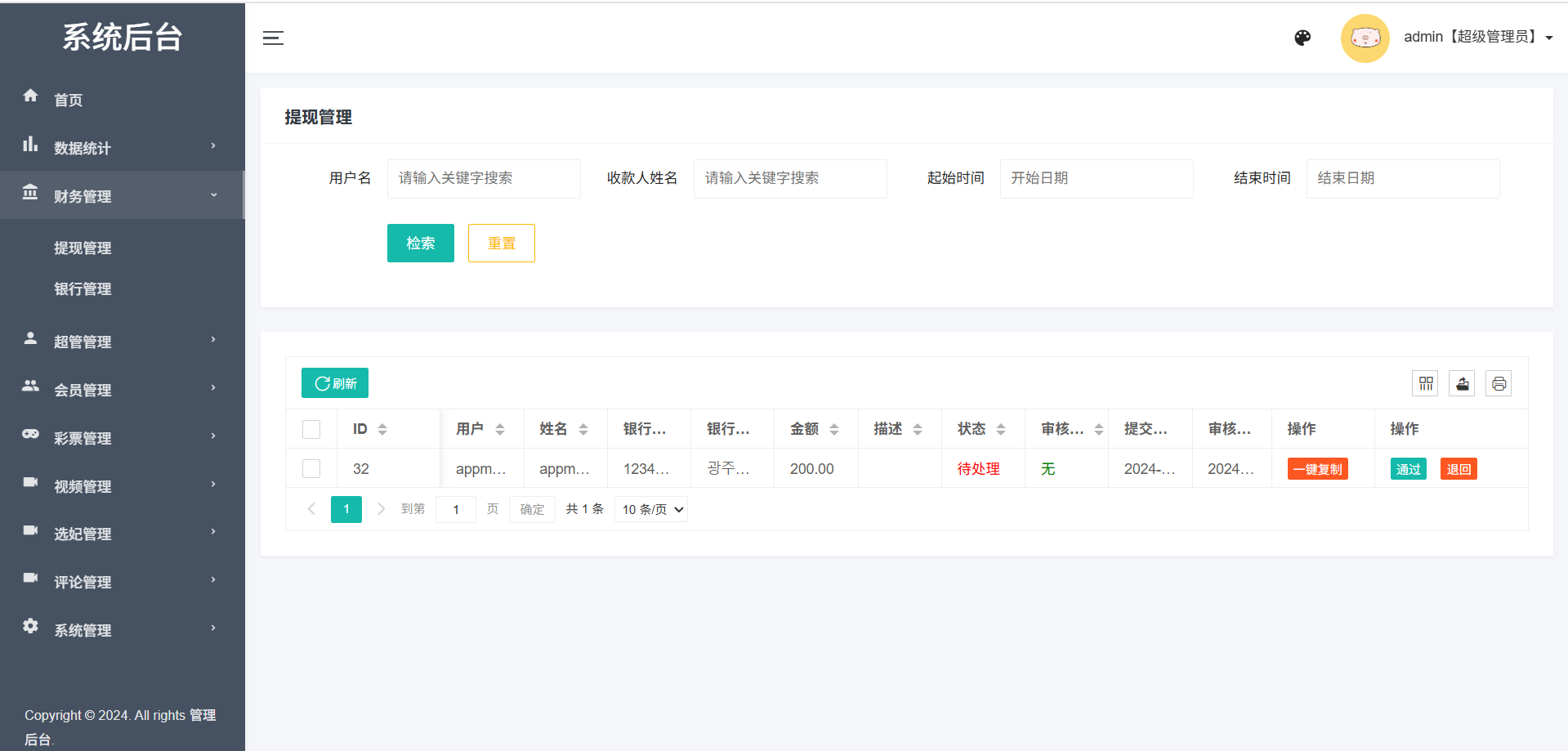Open 银行管理 in the sidebar
Viewport: 1568px width, 751px height.
point(83,289)
